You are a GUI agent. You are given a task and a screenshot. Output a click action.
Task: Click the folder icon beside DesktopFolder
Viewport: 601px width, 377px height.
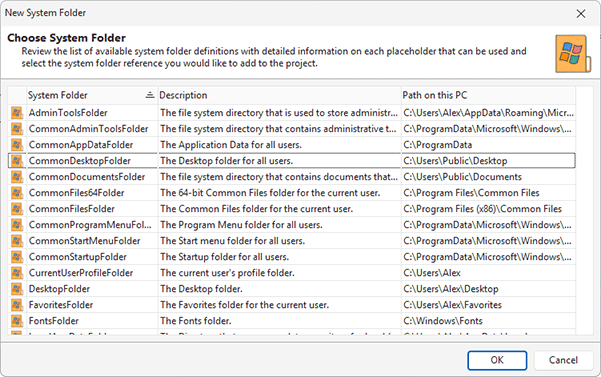point(17,289)
